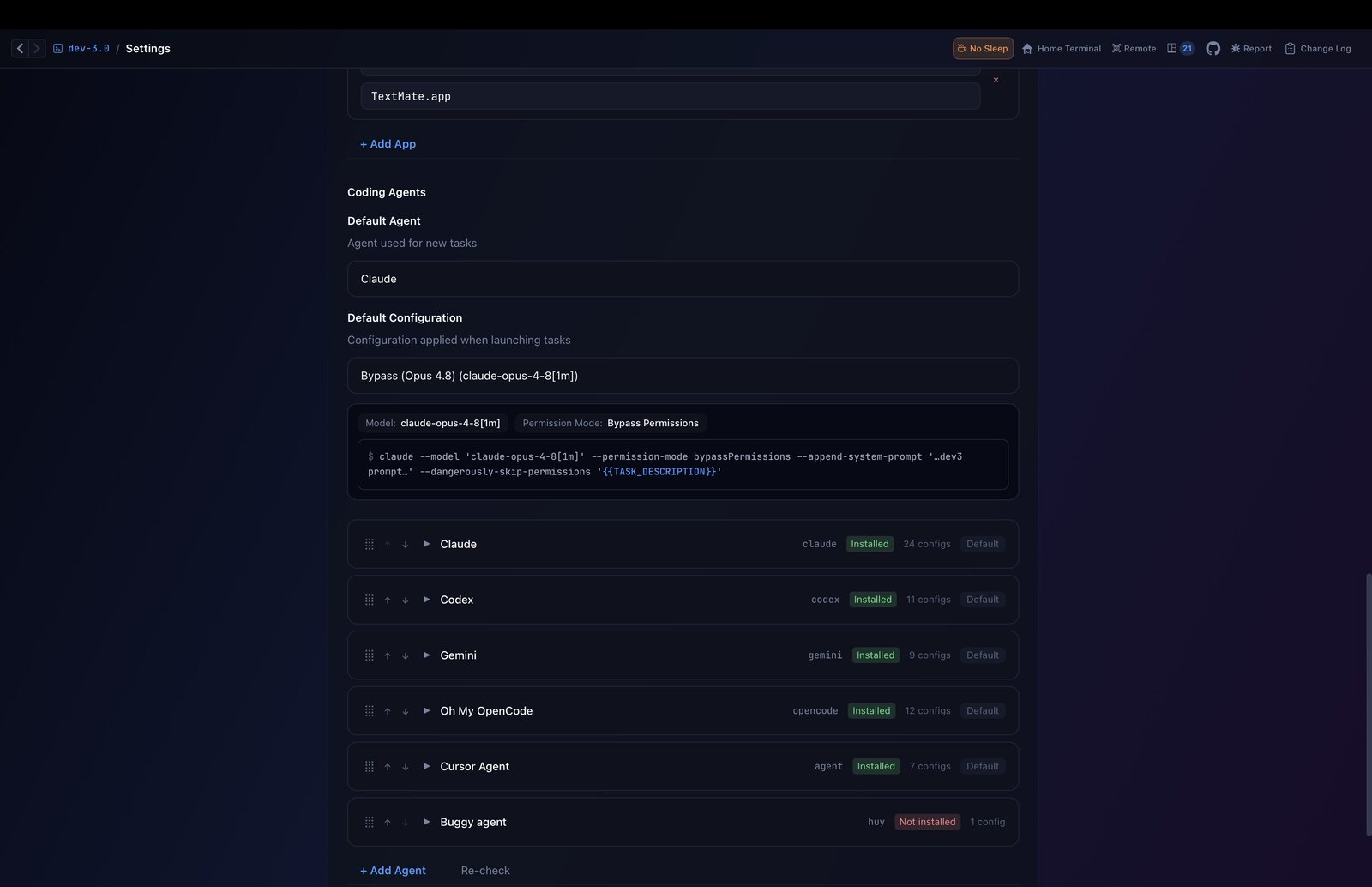The width and height of the screenshot is (1372, 887).
Task: Click the 12 configs label on OpenCode row
Action: pos(928,711)
